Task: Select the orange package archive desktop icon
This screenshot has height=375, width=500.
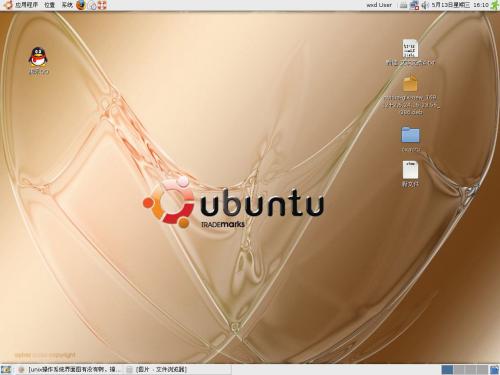Action: pos(410,83)
